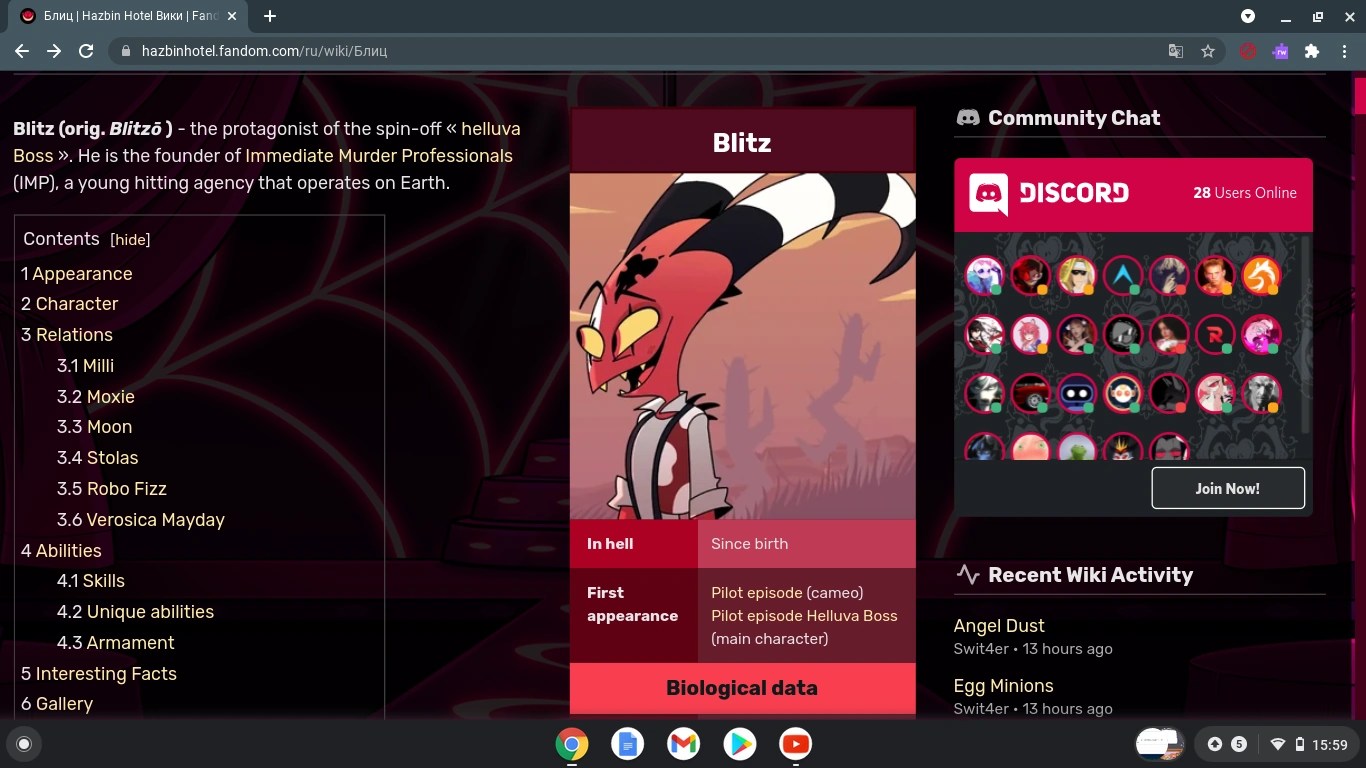
Task: Click the Google Translate icon in address bar
Action: point(1176,51)
